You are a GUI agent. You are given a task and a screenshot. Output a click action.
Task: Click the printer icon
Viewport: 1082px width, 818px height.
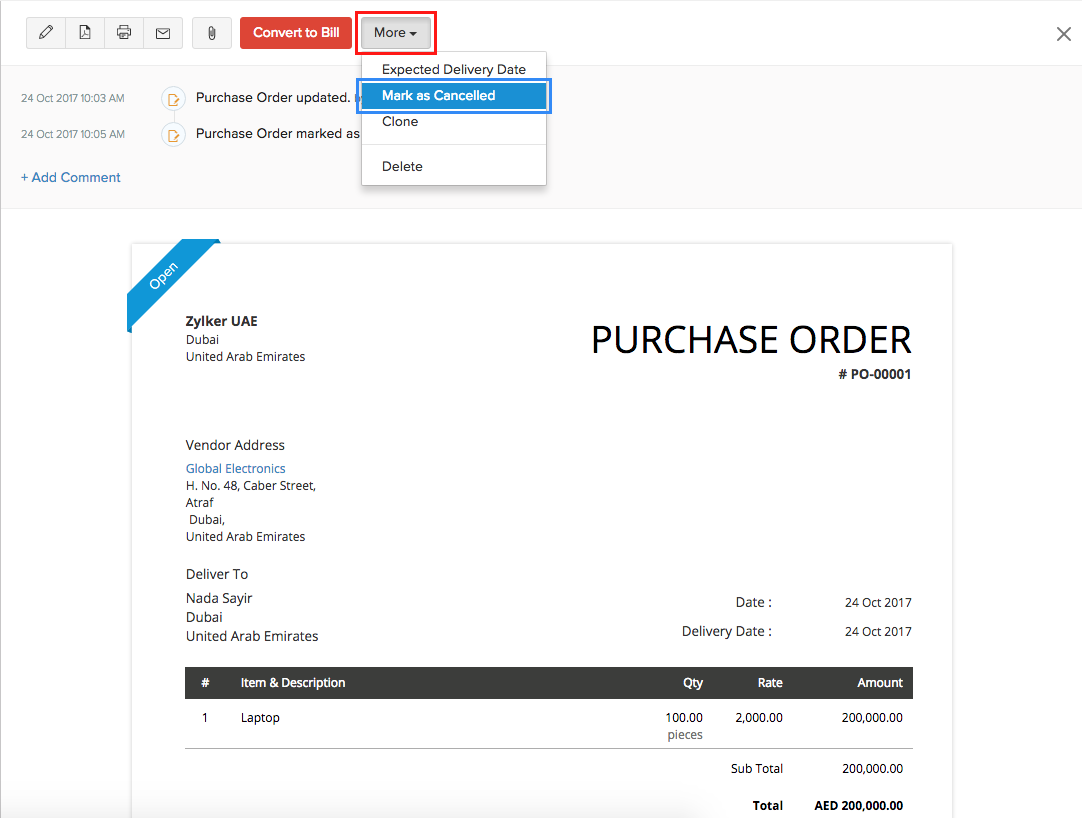[124, 32]
